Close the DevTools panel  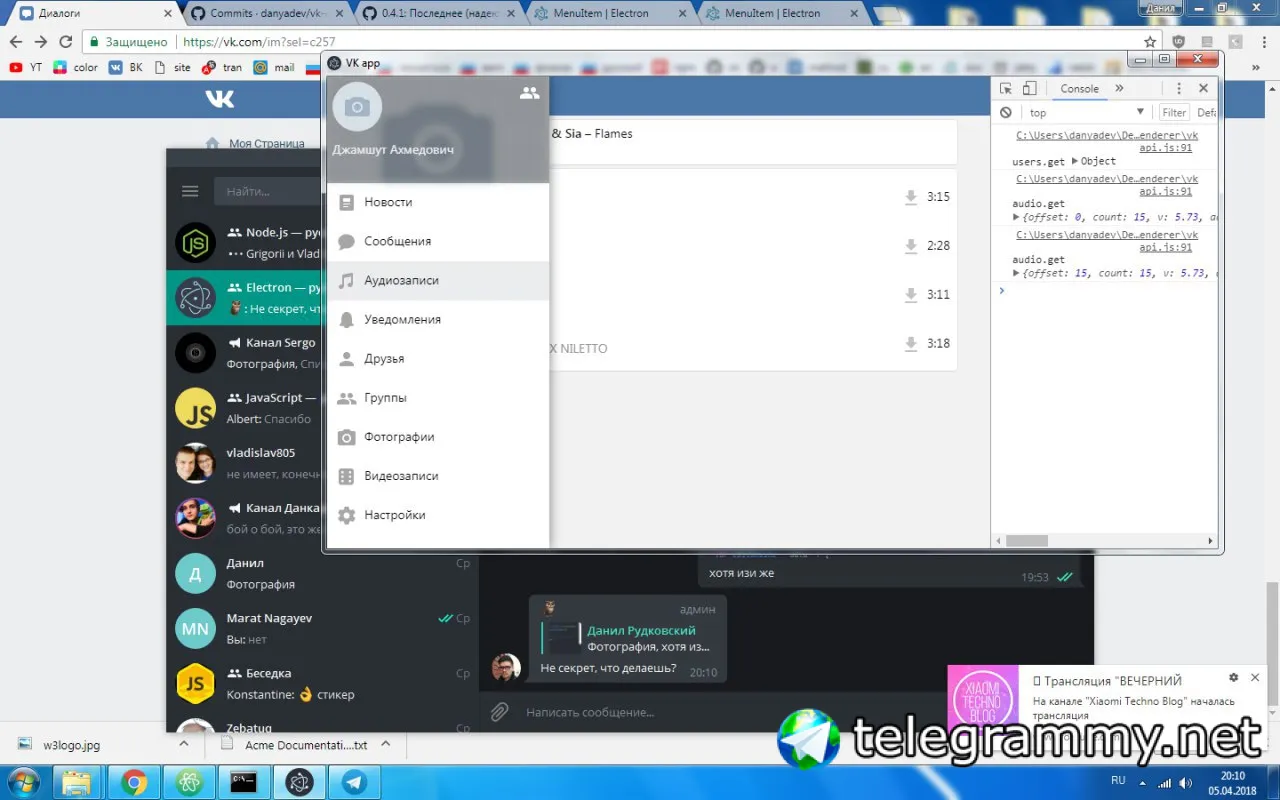click(x=1203, y=89)
